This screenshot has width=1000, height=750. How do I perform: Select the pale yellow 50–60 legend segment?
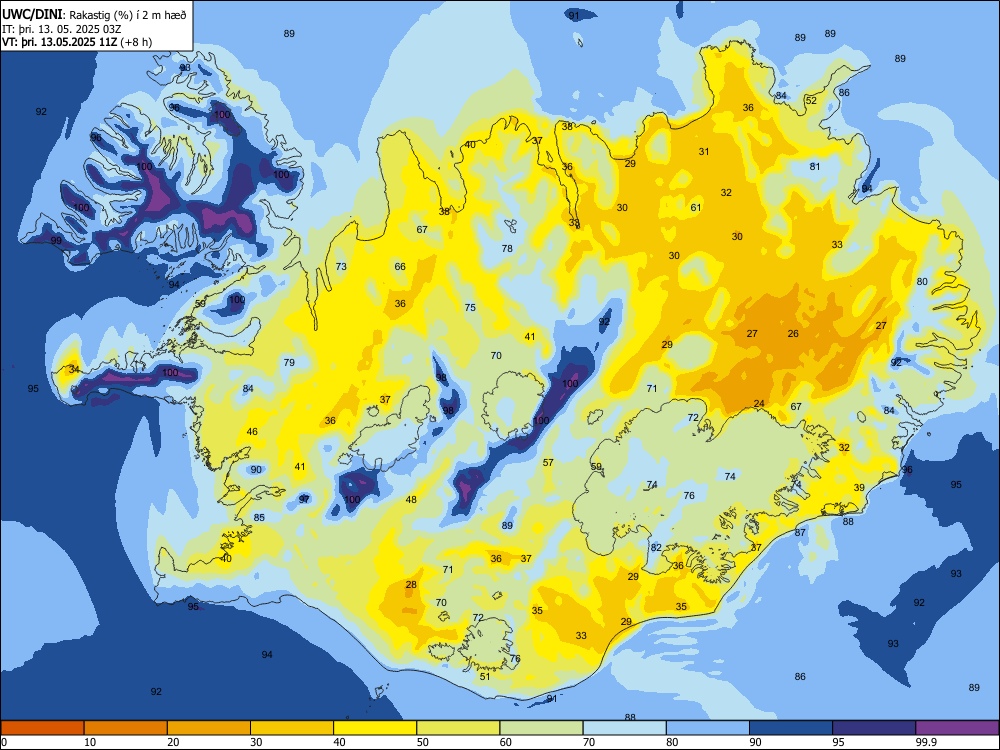[x=458, y=728]
